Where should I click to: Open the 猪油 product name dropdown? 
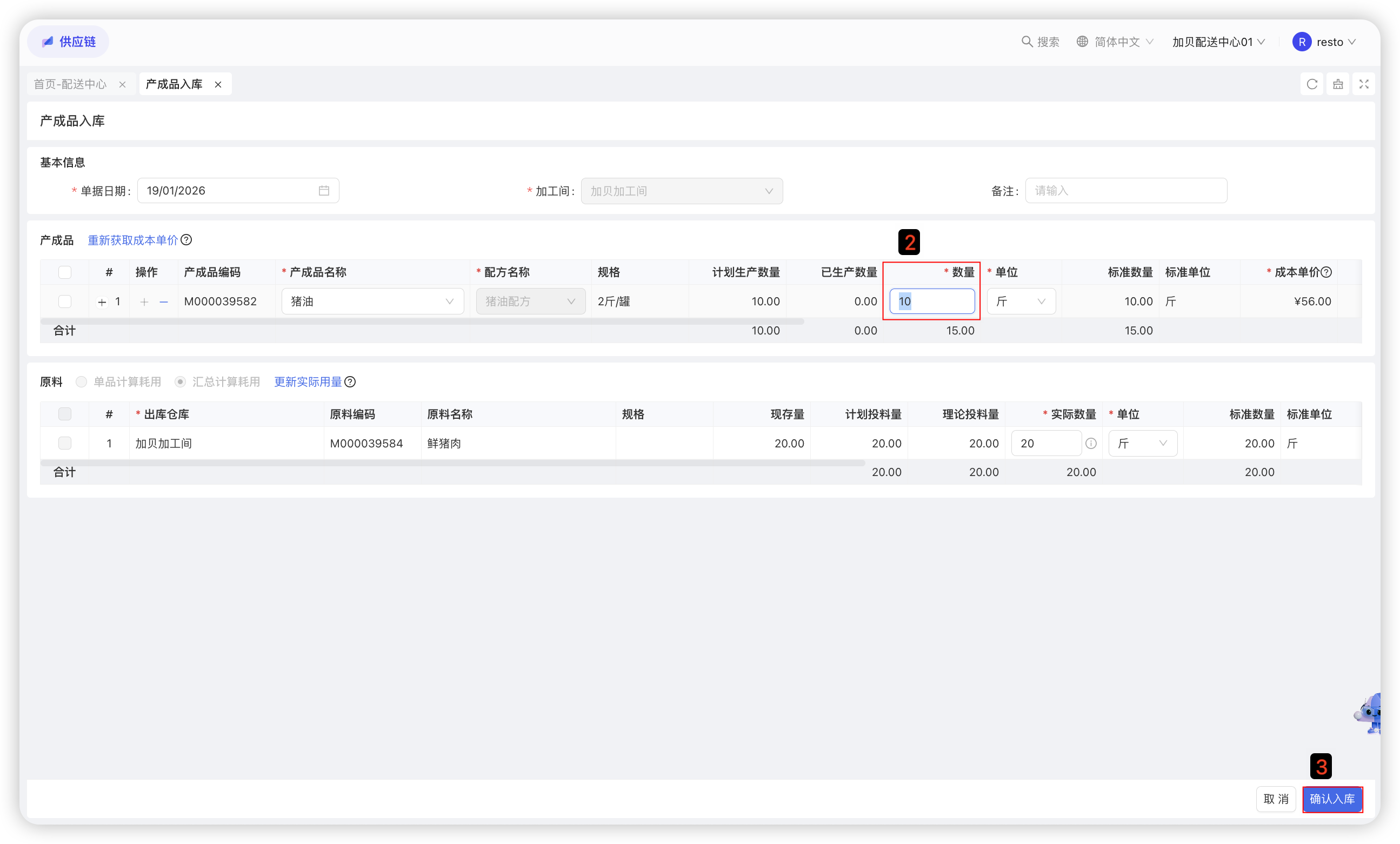point(372,302)
